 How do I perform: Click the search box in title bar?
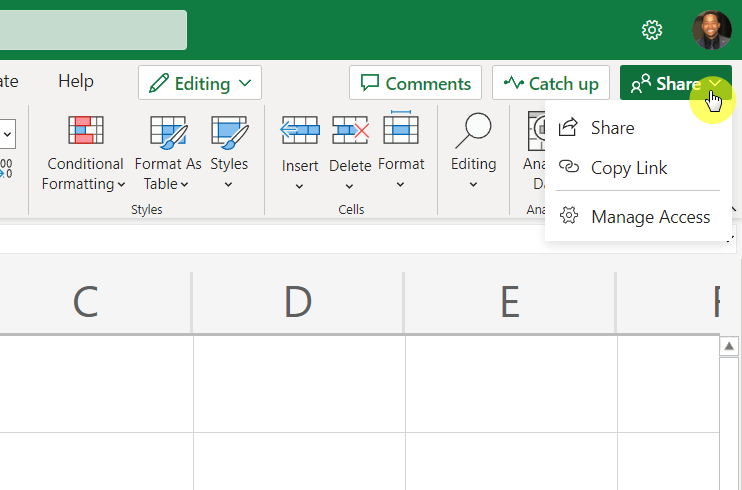[x=93, y=30]
